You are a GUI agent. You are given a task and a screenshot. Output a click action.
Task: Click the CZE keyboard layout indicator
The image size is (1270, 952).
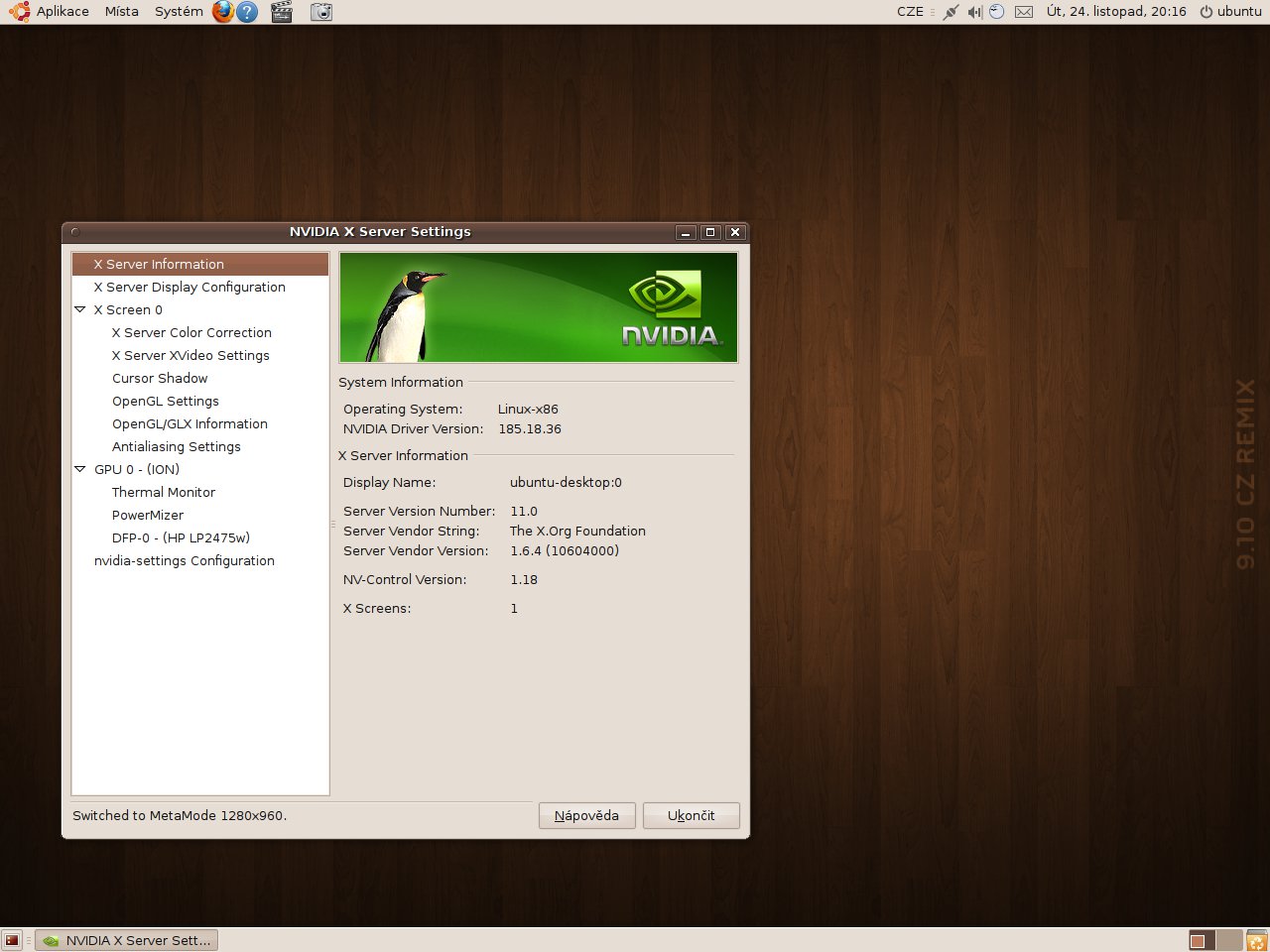click(910, 12)
